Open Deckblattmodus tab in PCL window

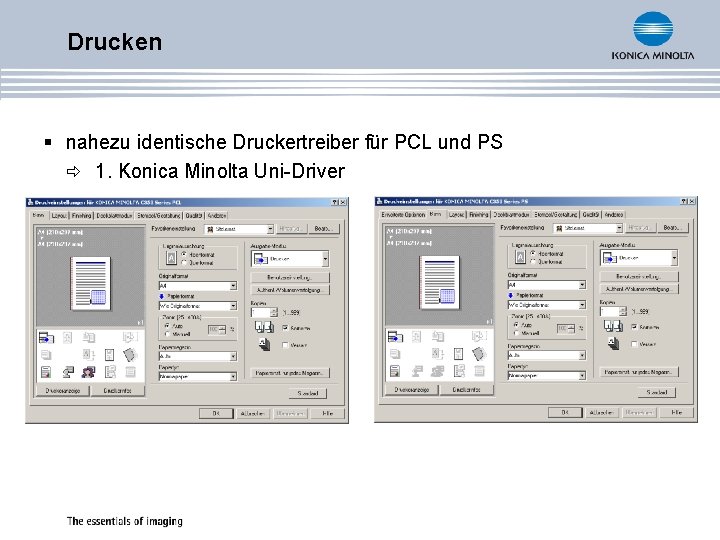click(x=114, y=215)
